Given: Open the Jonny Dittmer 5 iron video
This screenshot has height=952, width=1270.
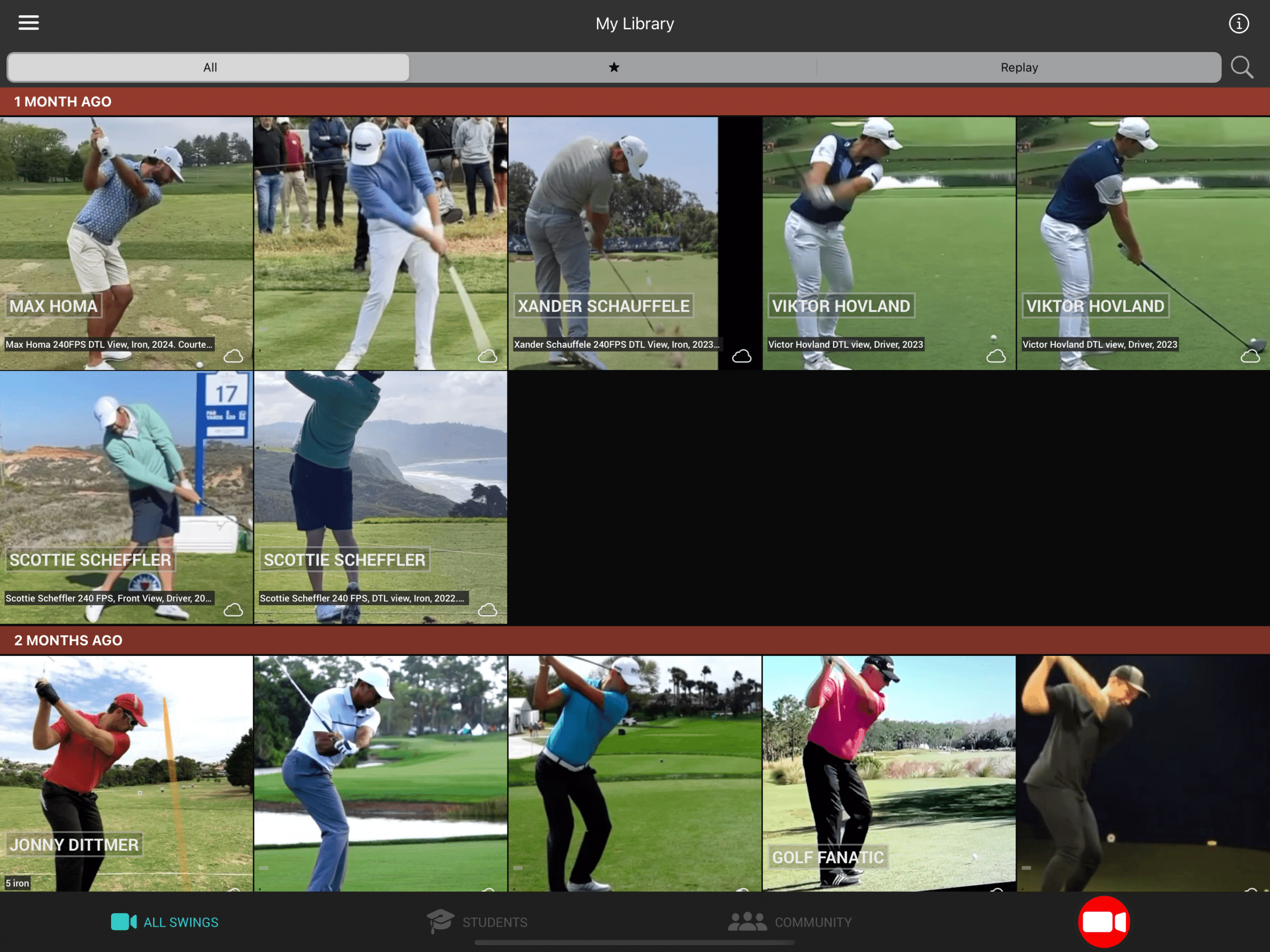Looking at the screenshot, I should point(127,773).
